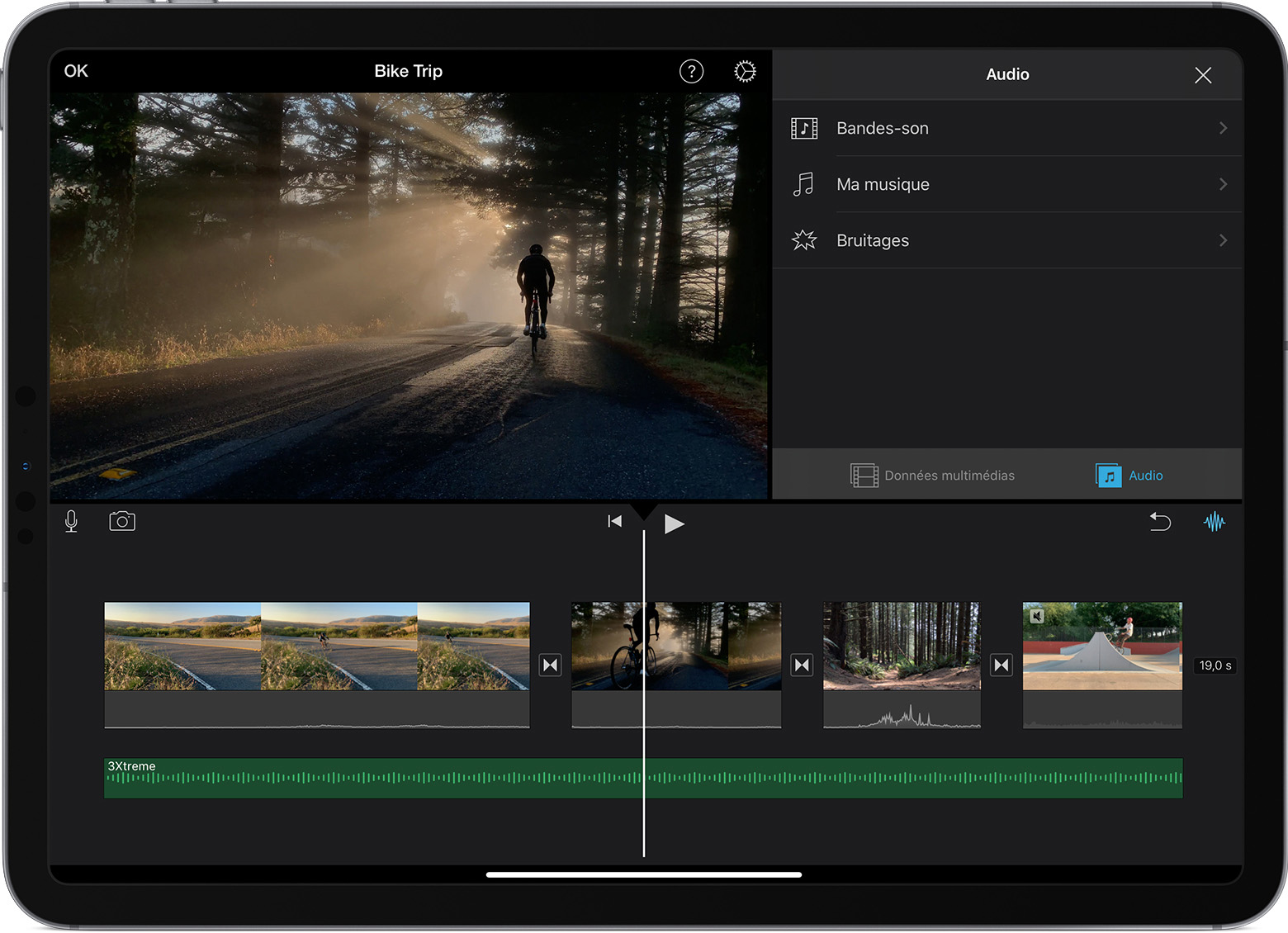
Task: Open the help question mark icon
Action: (691, 72)
